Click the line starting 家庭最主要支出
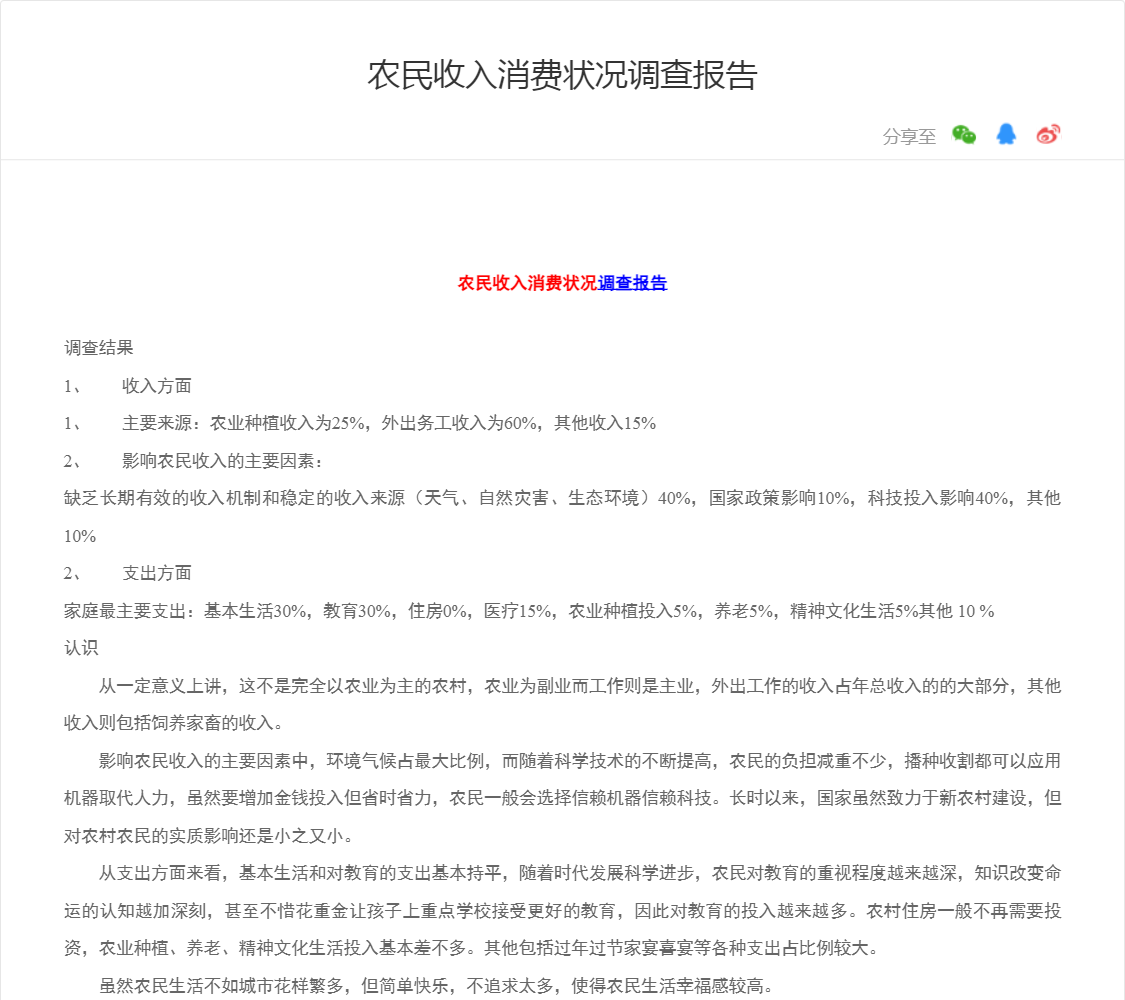1125x1000 pixels. [x=529, y=611]
